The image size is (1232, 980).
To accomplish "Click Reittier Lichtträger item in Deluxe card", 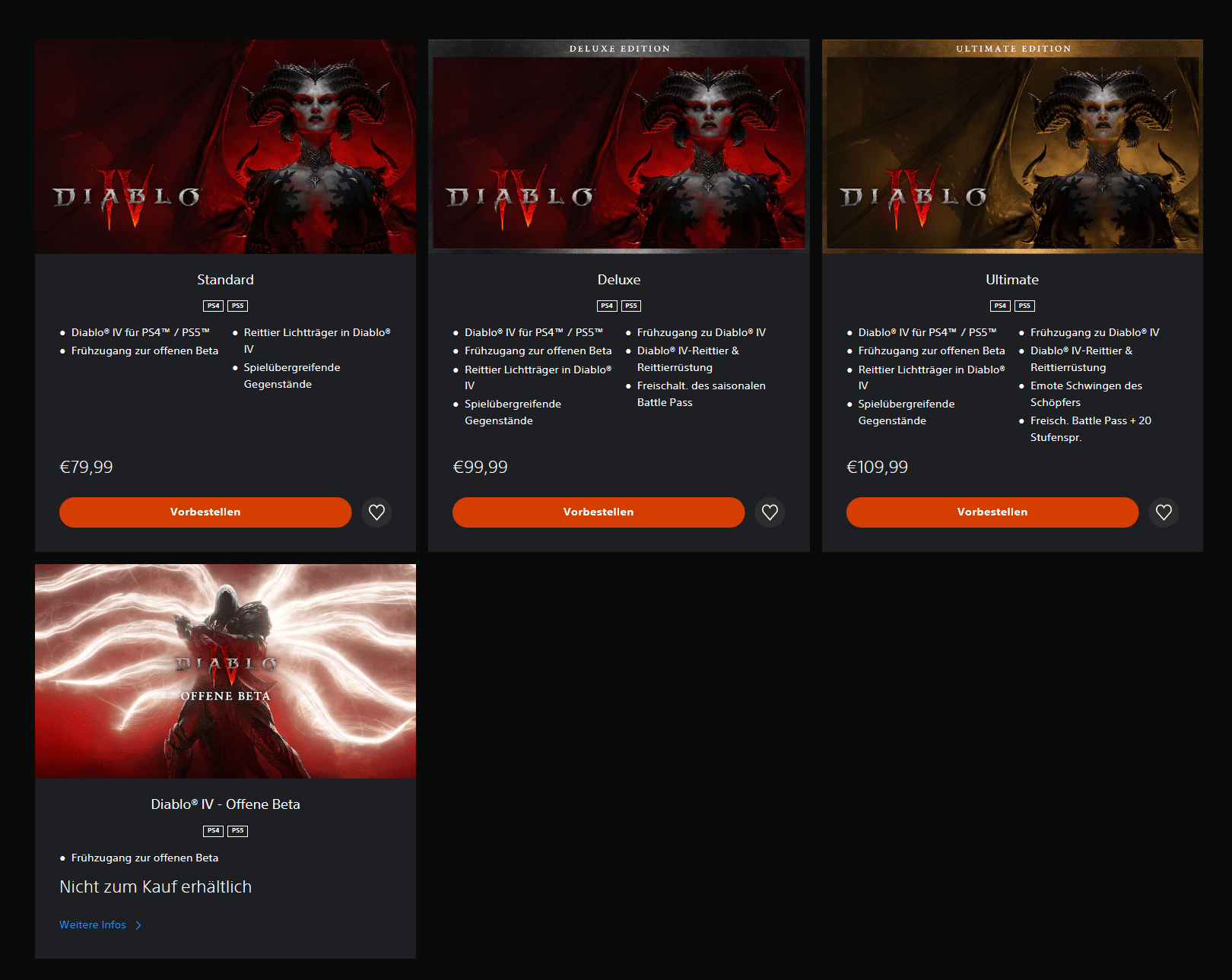I will pyautogui.click(x=538, y=377).
